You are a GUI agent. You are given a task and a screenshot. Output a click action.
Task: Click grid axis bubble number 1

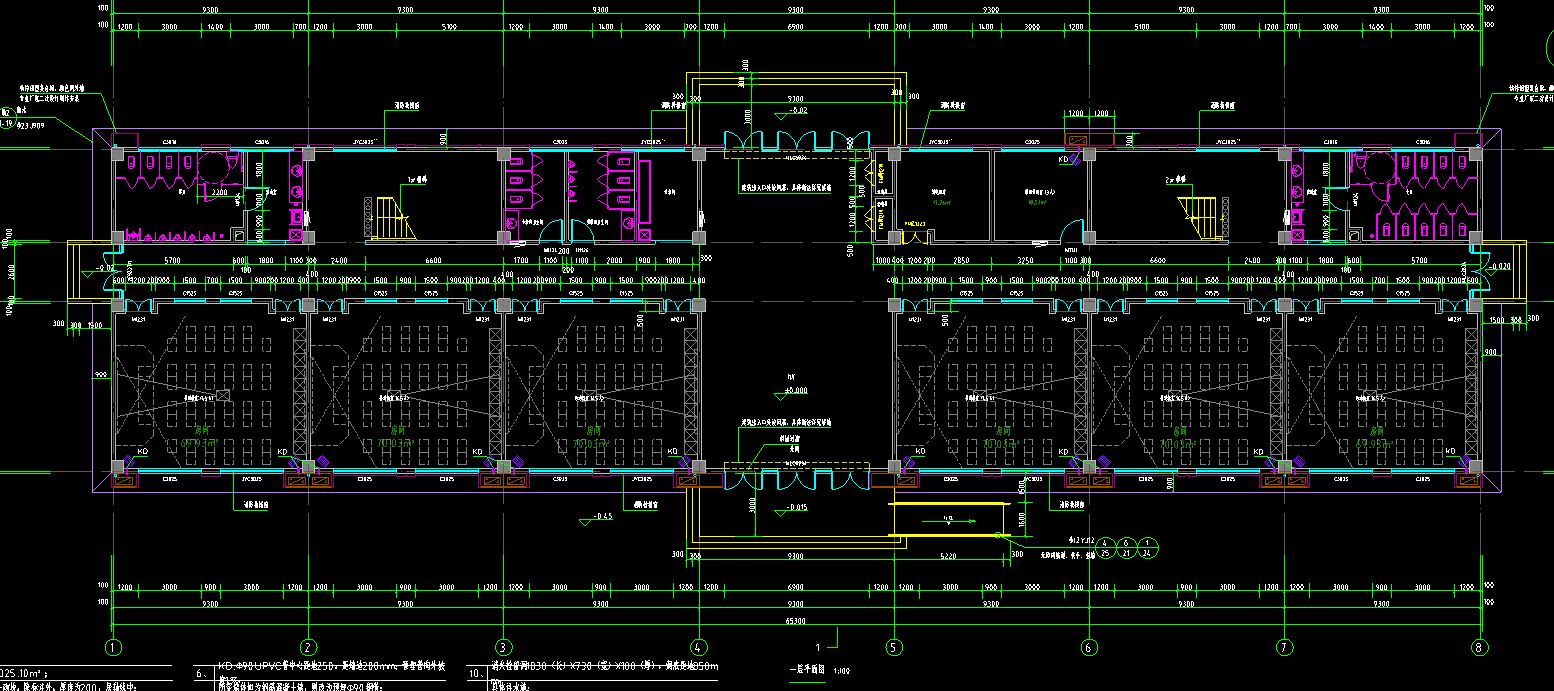[x=114, y=647]
